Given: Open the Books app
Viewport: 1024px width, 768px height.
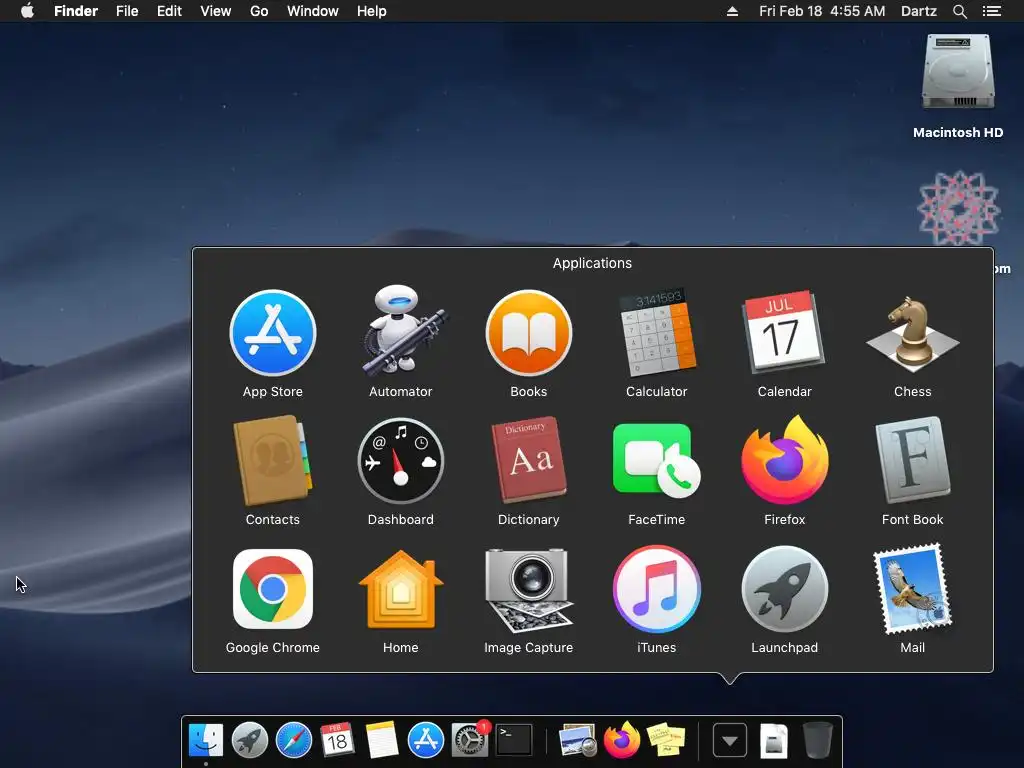Looking at the screenshot, I should 528,333.
